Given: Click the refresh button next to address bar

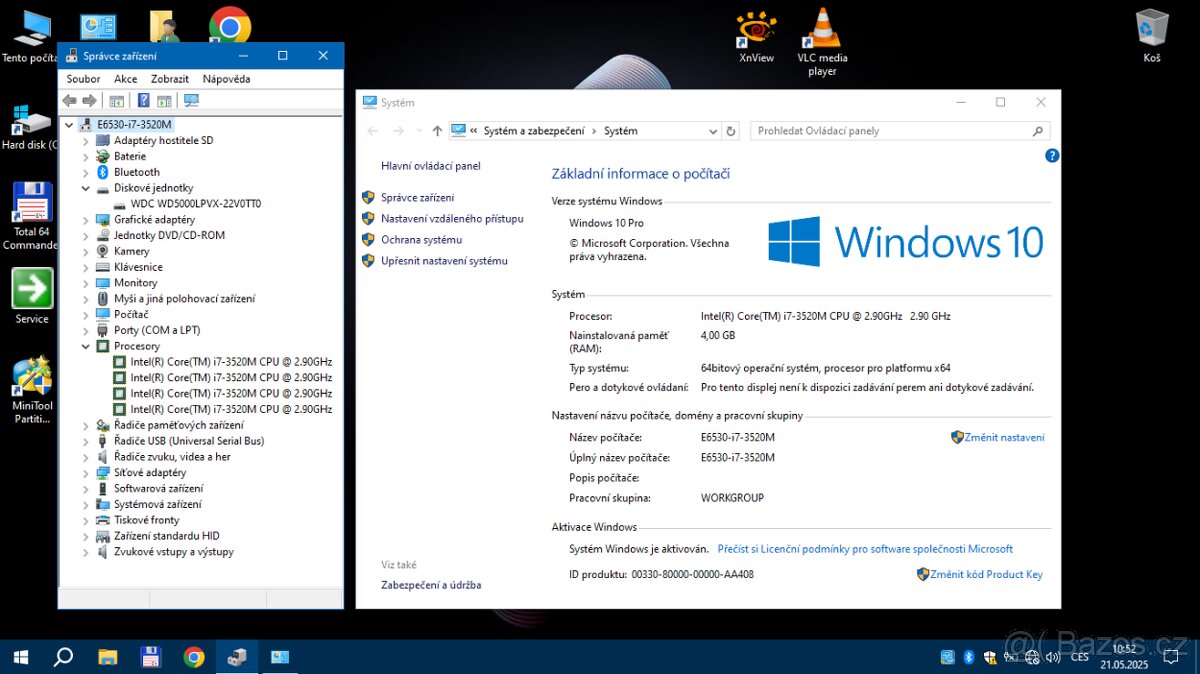Looking at the screenshot, I should tap(731, 131).
